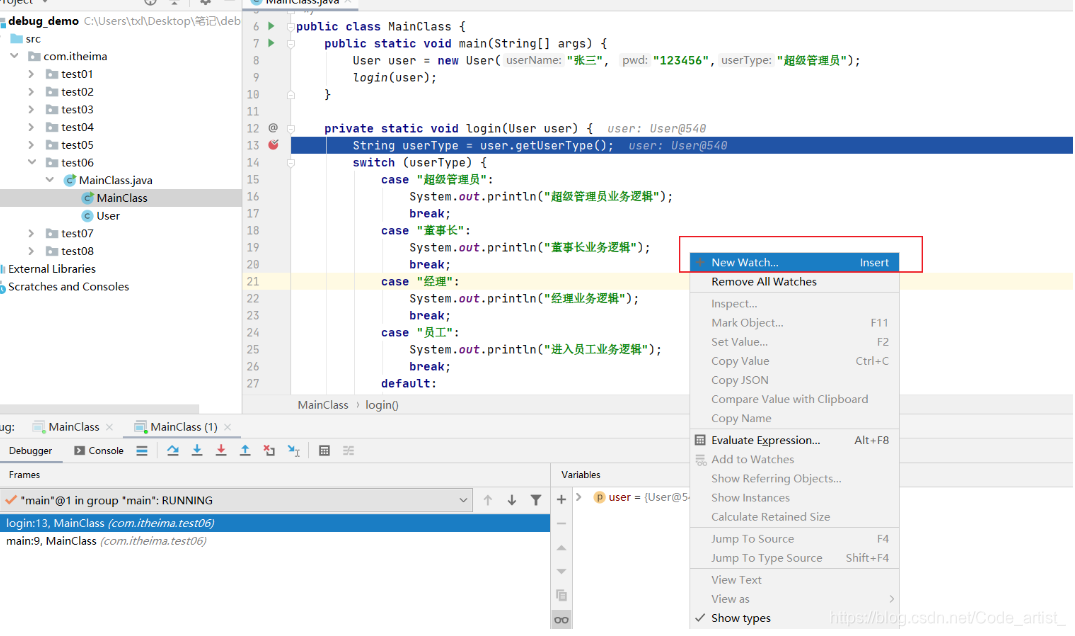This screenshot has height=636, width=1075.
Task: Click the Step Out debug icon
Action: click(x=245, y=450)
